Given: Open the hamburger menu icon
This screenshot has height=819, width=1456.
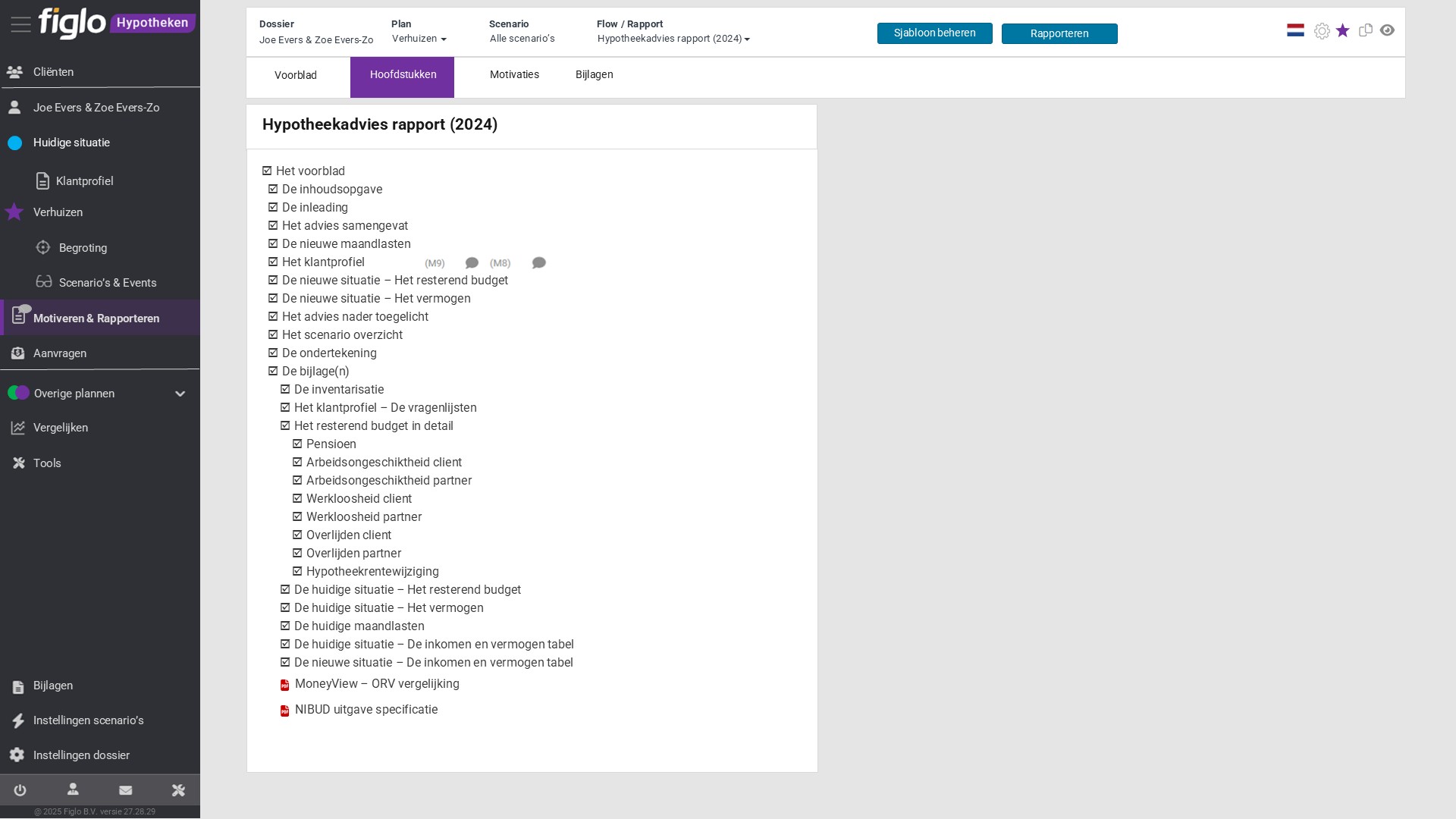Looking at the screenshot, I should (x=20, y=24).
